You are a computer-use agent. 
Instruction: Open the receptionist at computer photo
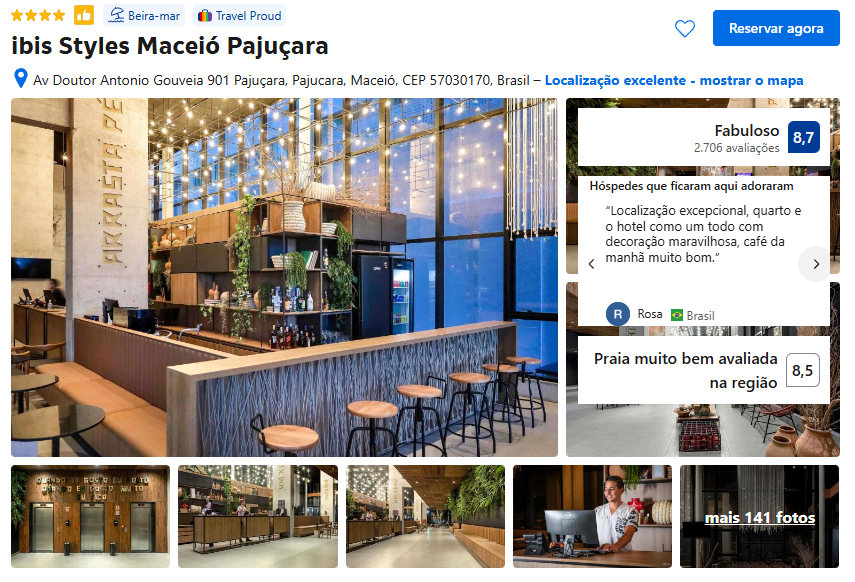592,517
